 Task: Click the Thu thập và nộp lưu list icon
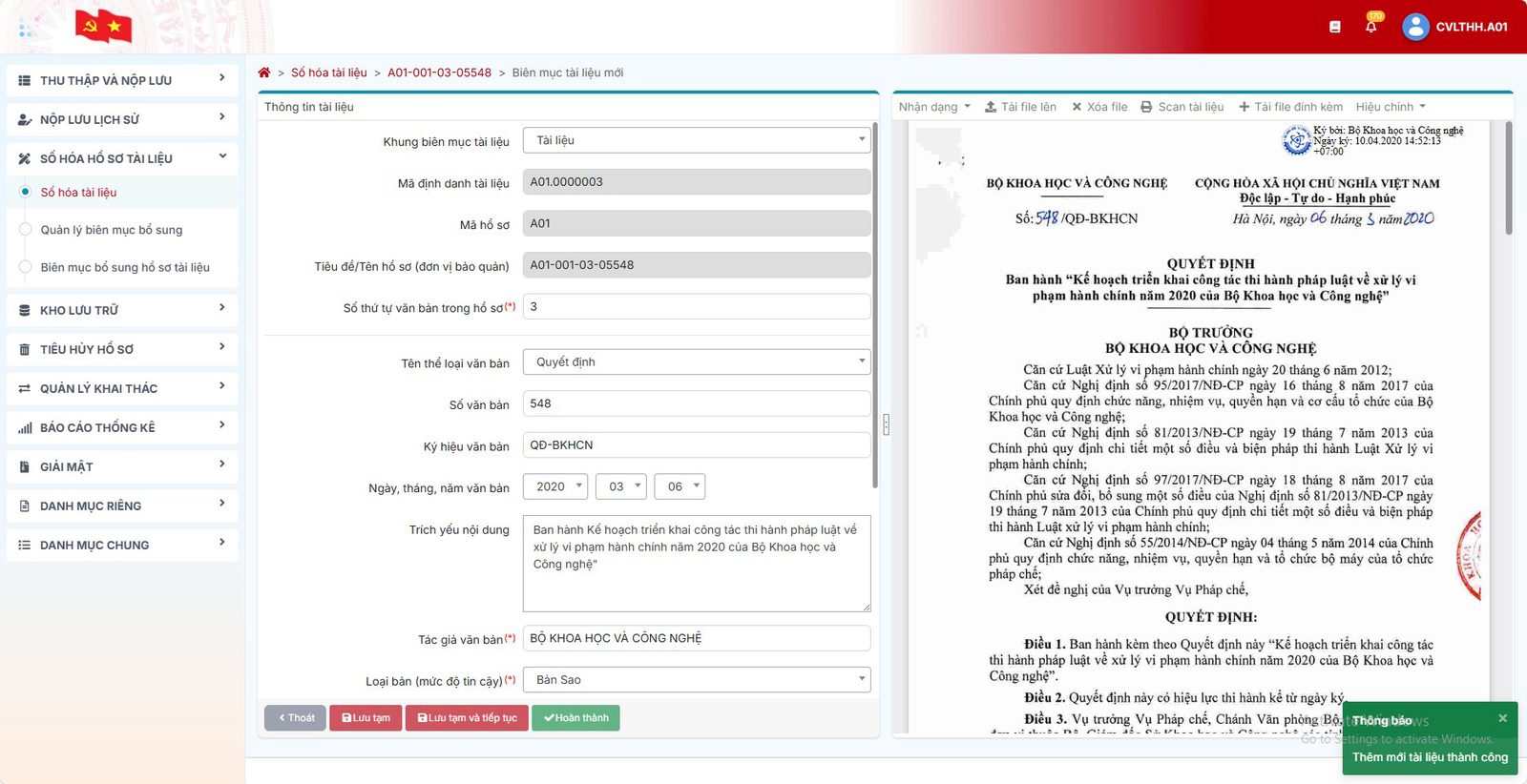(25, 81)
